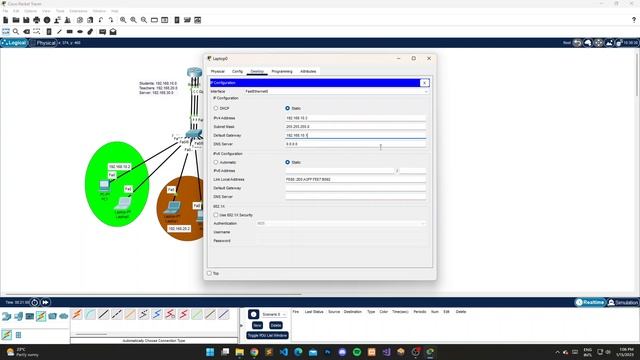Image resolution: width=640 pixels, height=360 pixels.
Task: Click the Redo arrow icon
Action: (x=111, y=20)
